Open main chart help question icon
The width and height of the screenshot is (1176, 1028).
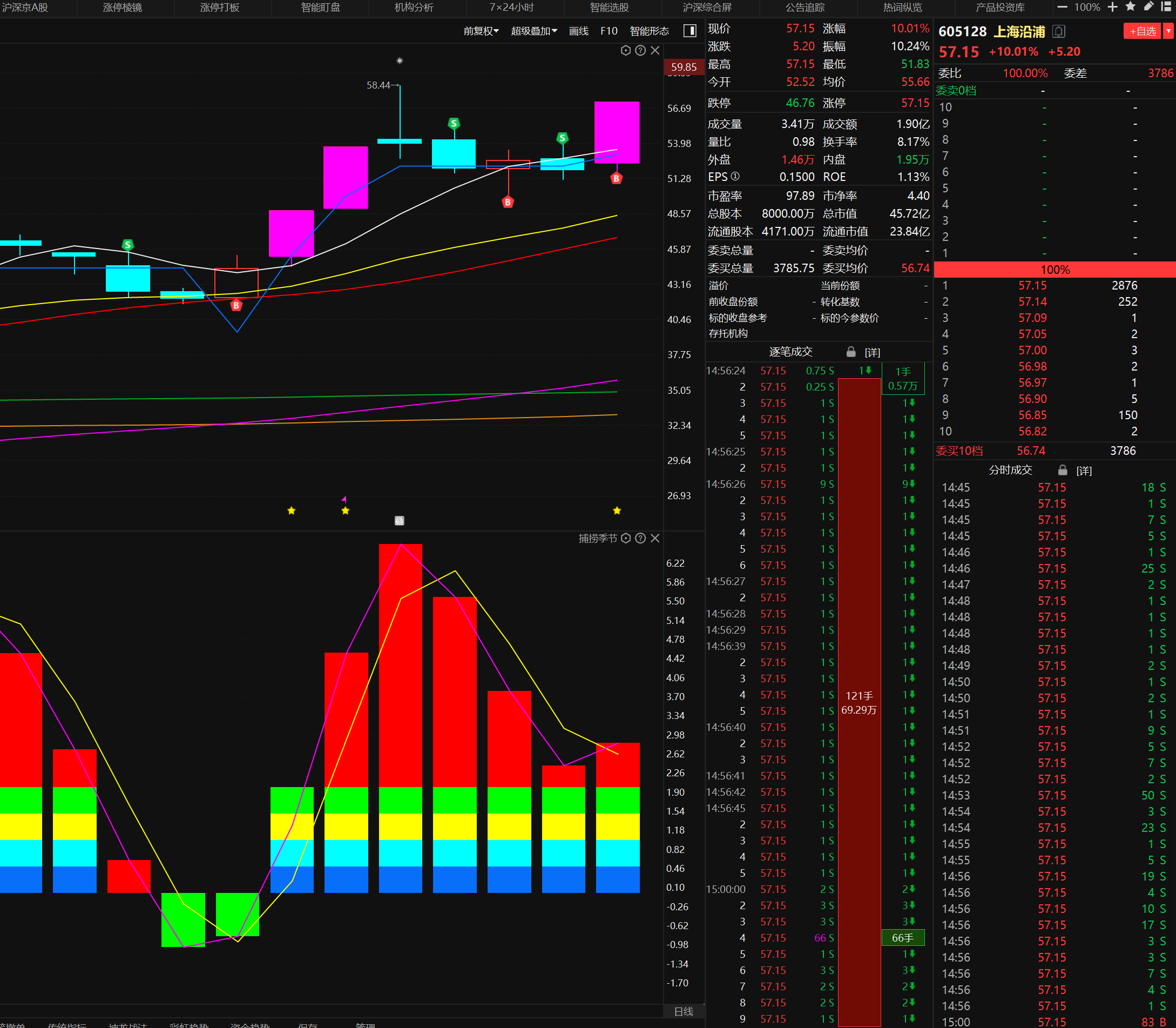click(640, 50)
